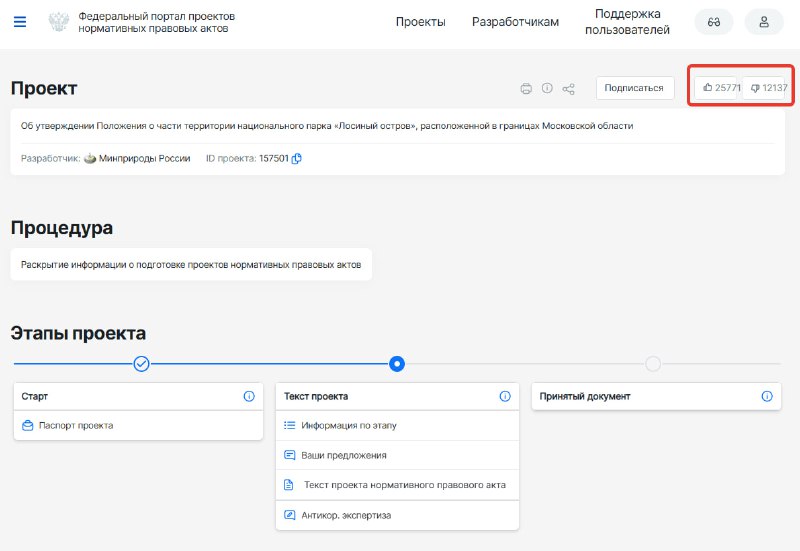Click info icon on Принятый документ card

coord(767,396)
